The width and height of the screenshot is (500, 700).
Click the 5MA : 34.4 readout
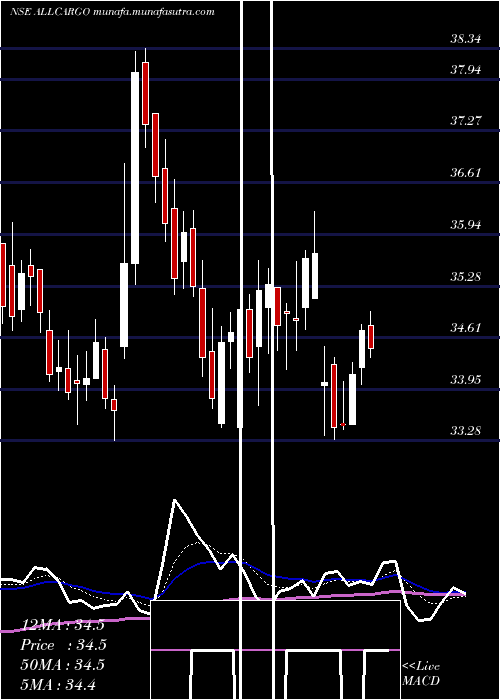[x=58, y=684]
